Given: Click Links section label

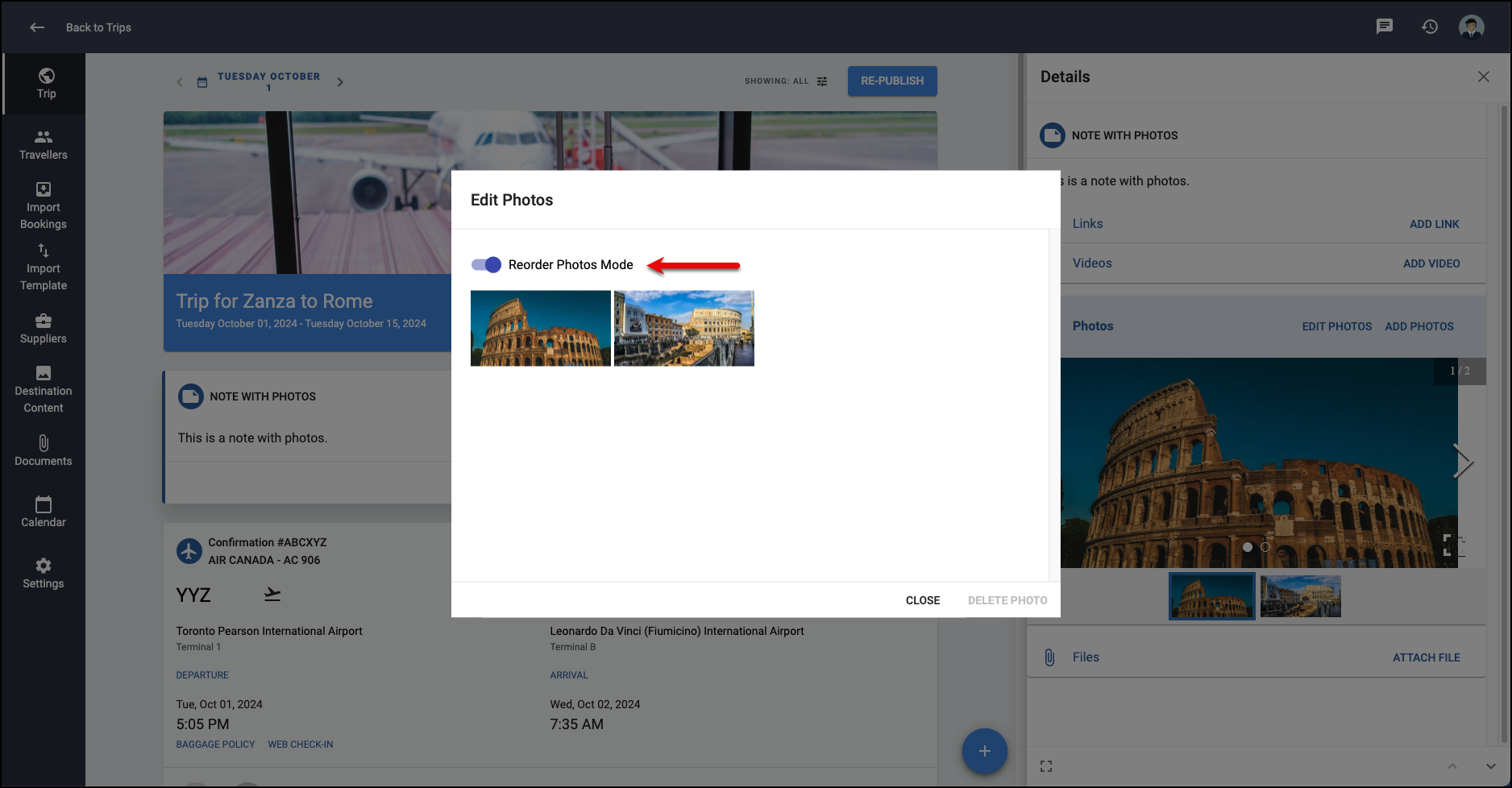Looking at the screenshot, I should pyautogui.click(x=1087, y=224).
